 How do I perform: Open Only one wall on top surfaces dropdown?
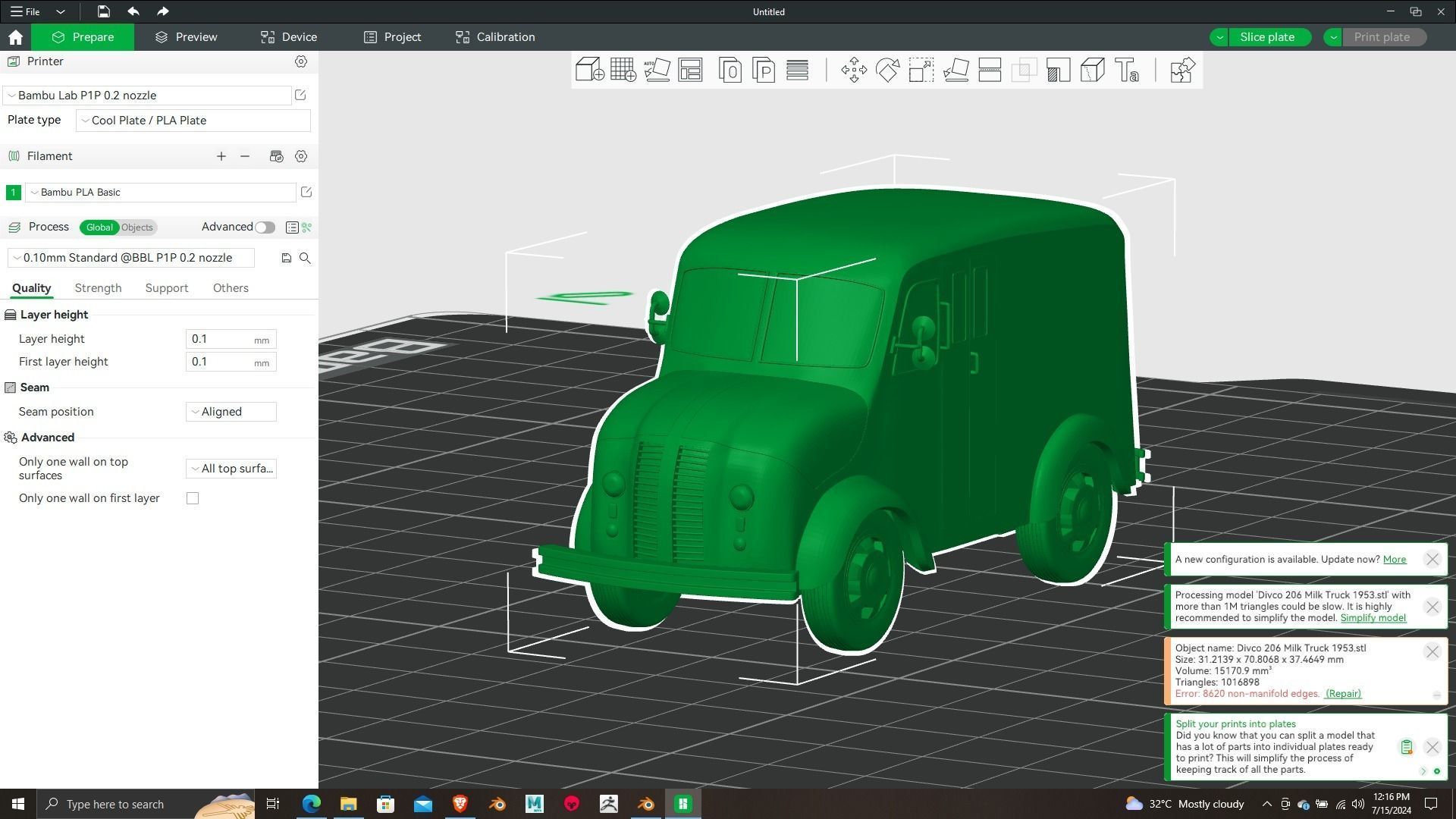click(231, 469)
